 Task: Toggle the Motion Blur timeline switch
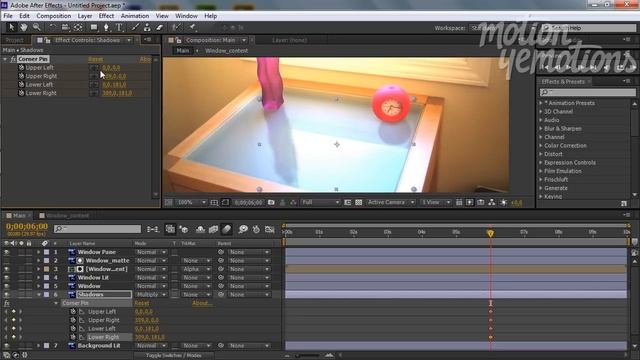[227, 229]
